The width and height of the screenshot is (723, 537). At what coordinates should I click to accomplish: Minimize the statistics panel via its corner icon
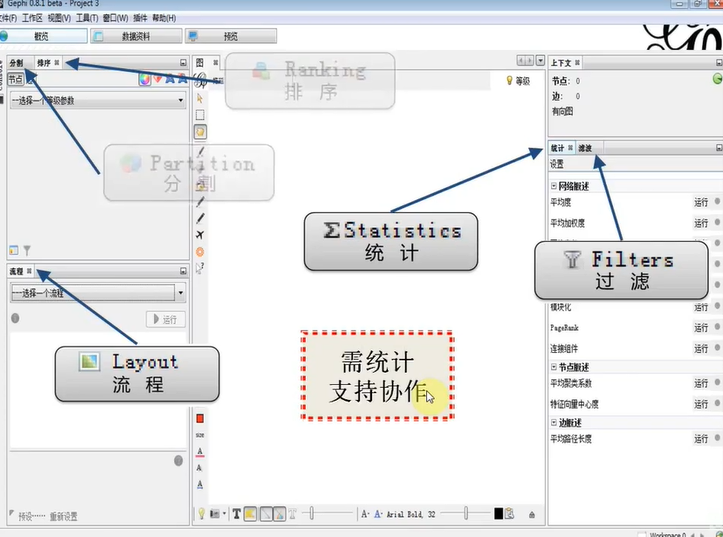coord(719,148)
